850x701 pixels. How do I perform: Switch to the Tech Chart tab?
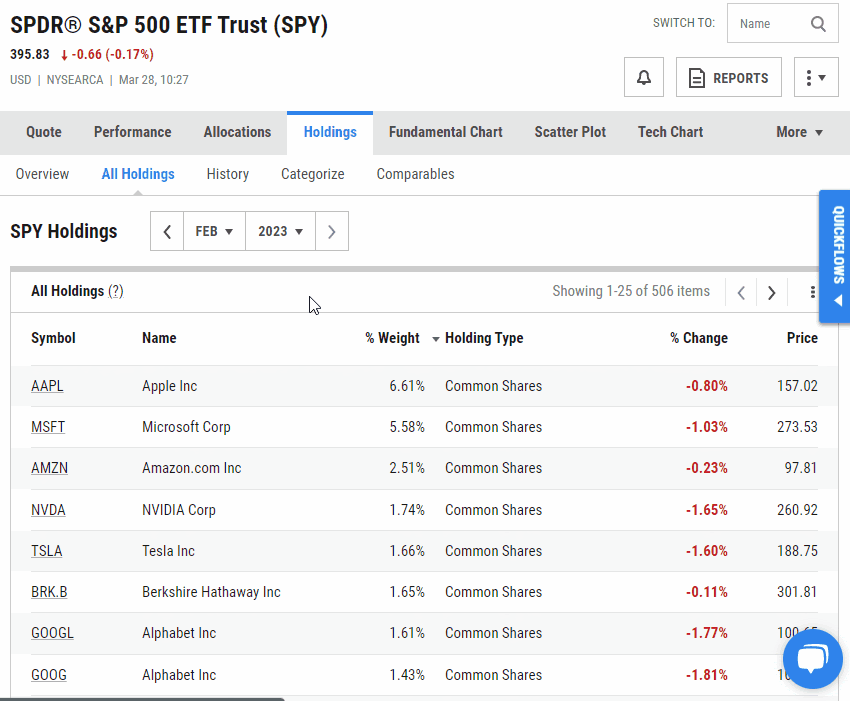[670, 132]
